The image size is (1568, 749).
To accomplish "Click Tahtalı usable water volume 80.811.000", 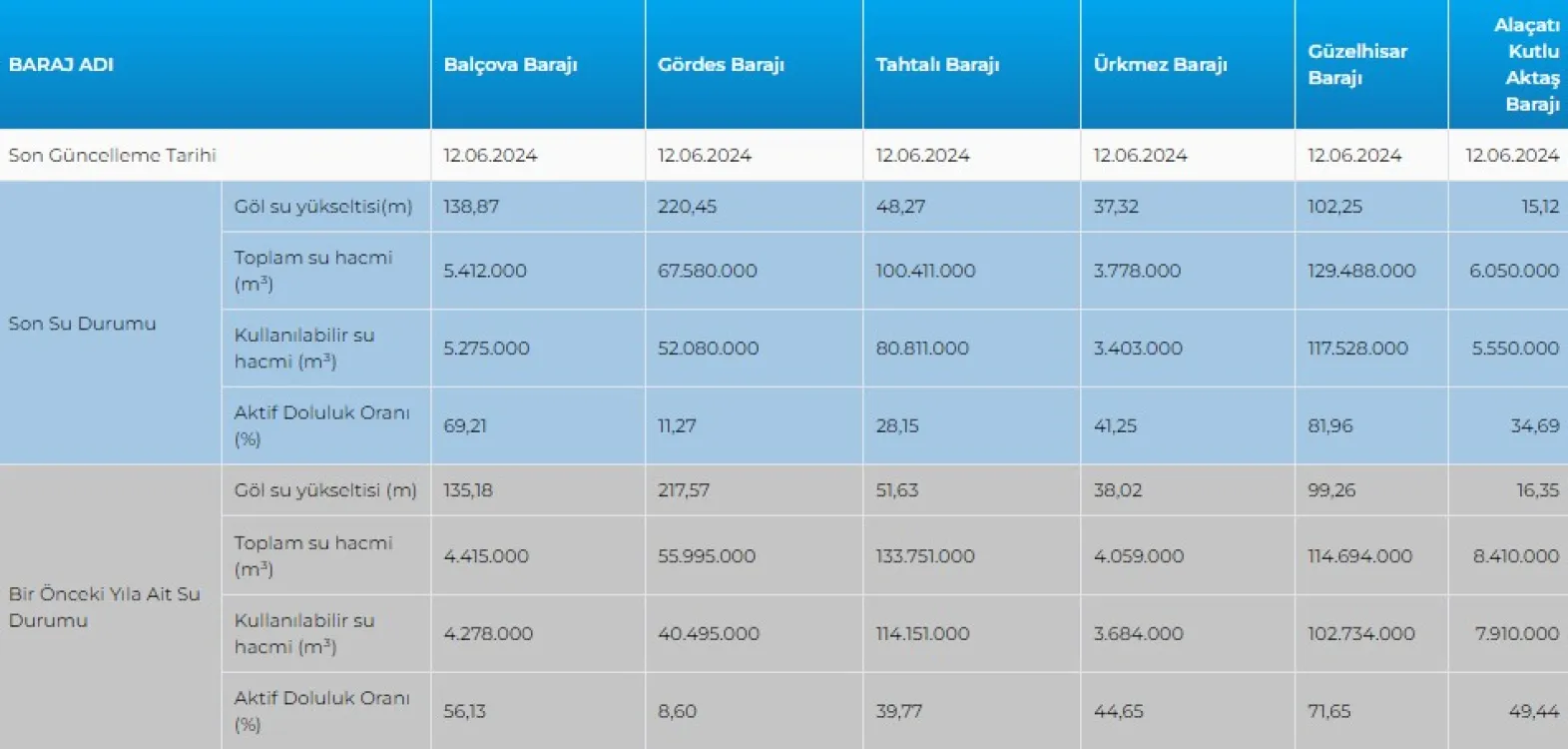I will click(x=922, y=349).
